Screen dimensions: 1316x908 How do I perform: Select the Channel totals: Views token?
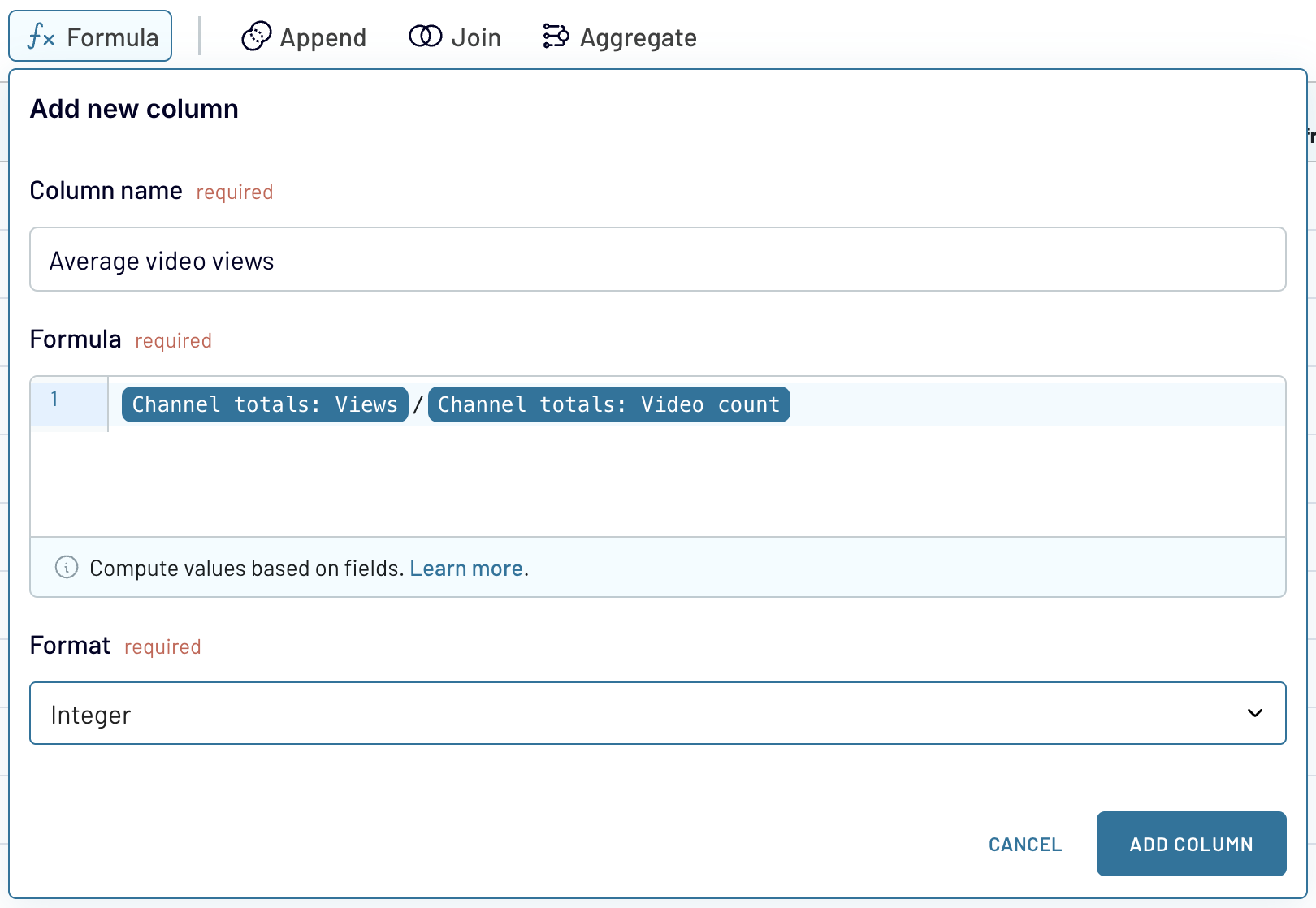[265, 404]
